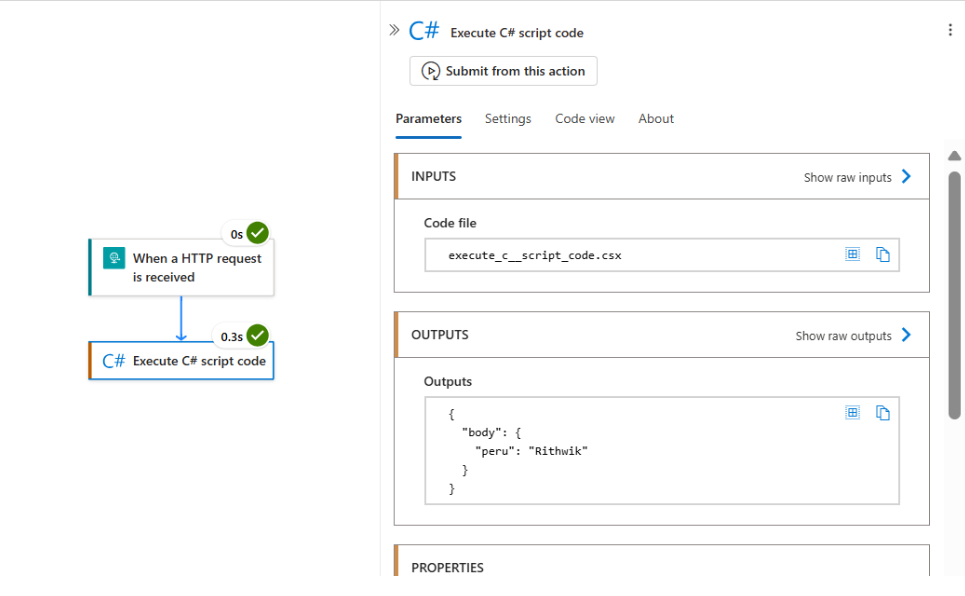The width and height of the screenshot is (965, 596).
Task: Open table view for the Code file input
Action: 852,254
